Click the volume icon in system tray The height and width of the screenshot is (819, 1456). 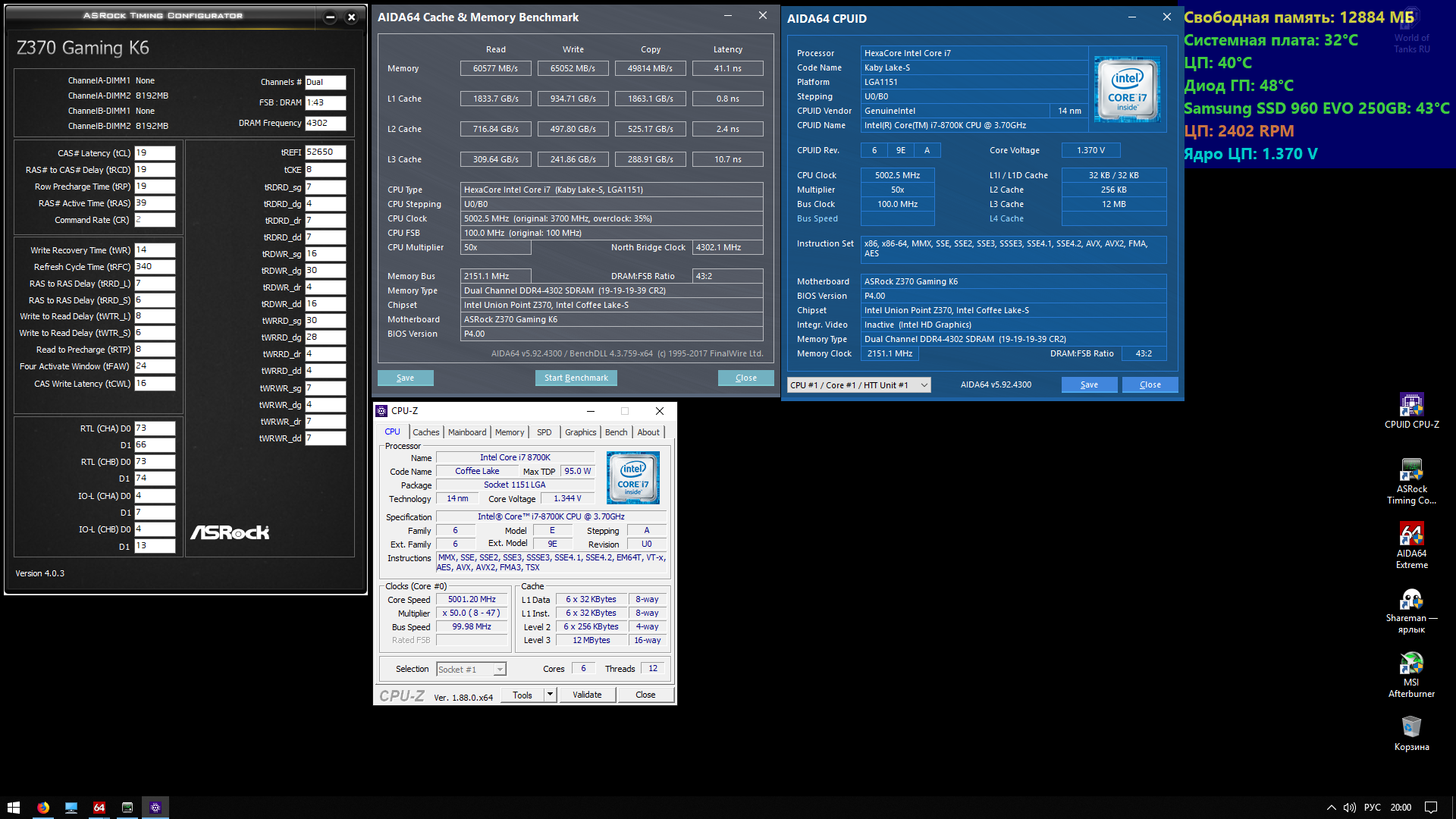(1349, 808)
